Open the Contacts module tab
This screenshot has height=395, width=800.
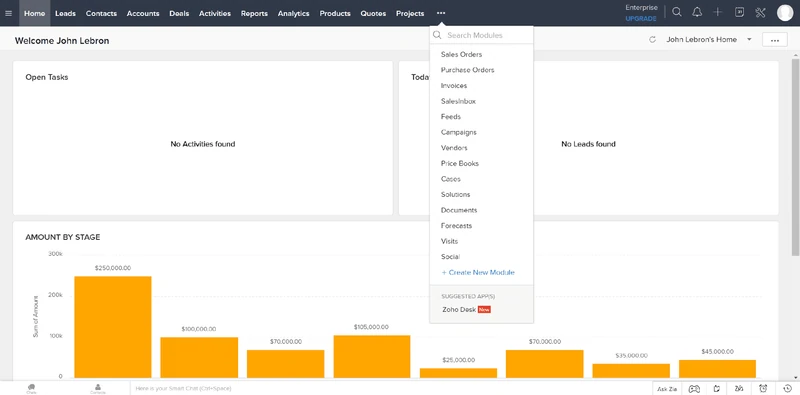101,13
